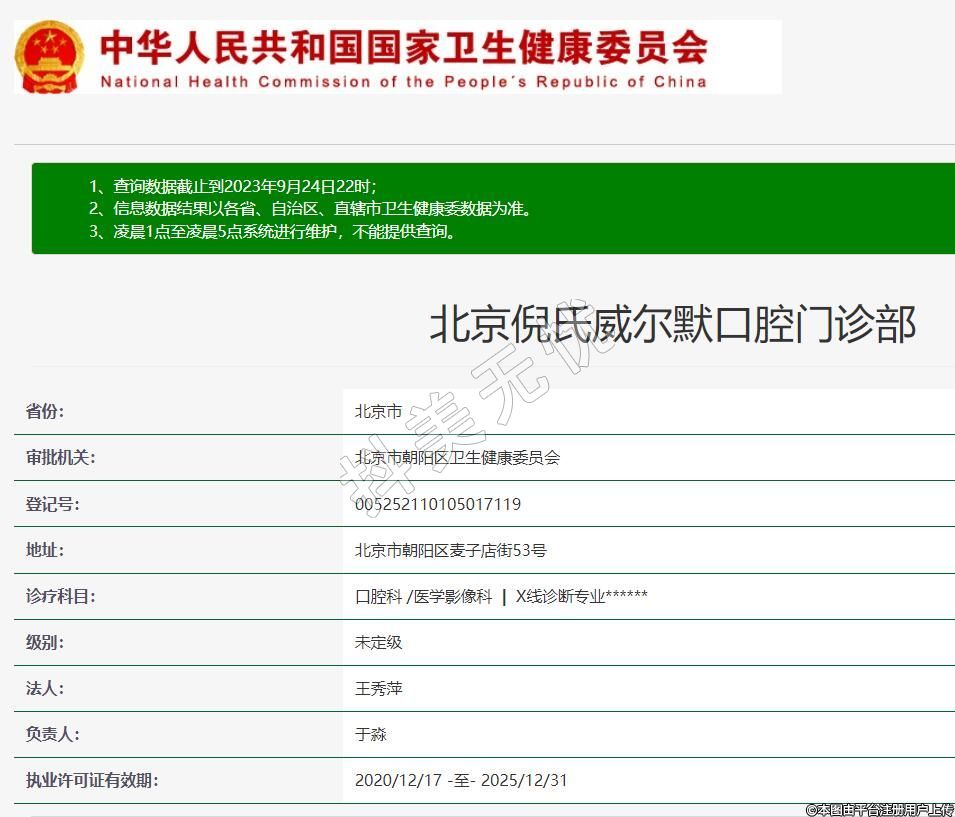The image size is (955, 817).
Task: Click the 北京市 province value
Action: [x=378, y=412]
